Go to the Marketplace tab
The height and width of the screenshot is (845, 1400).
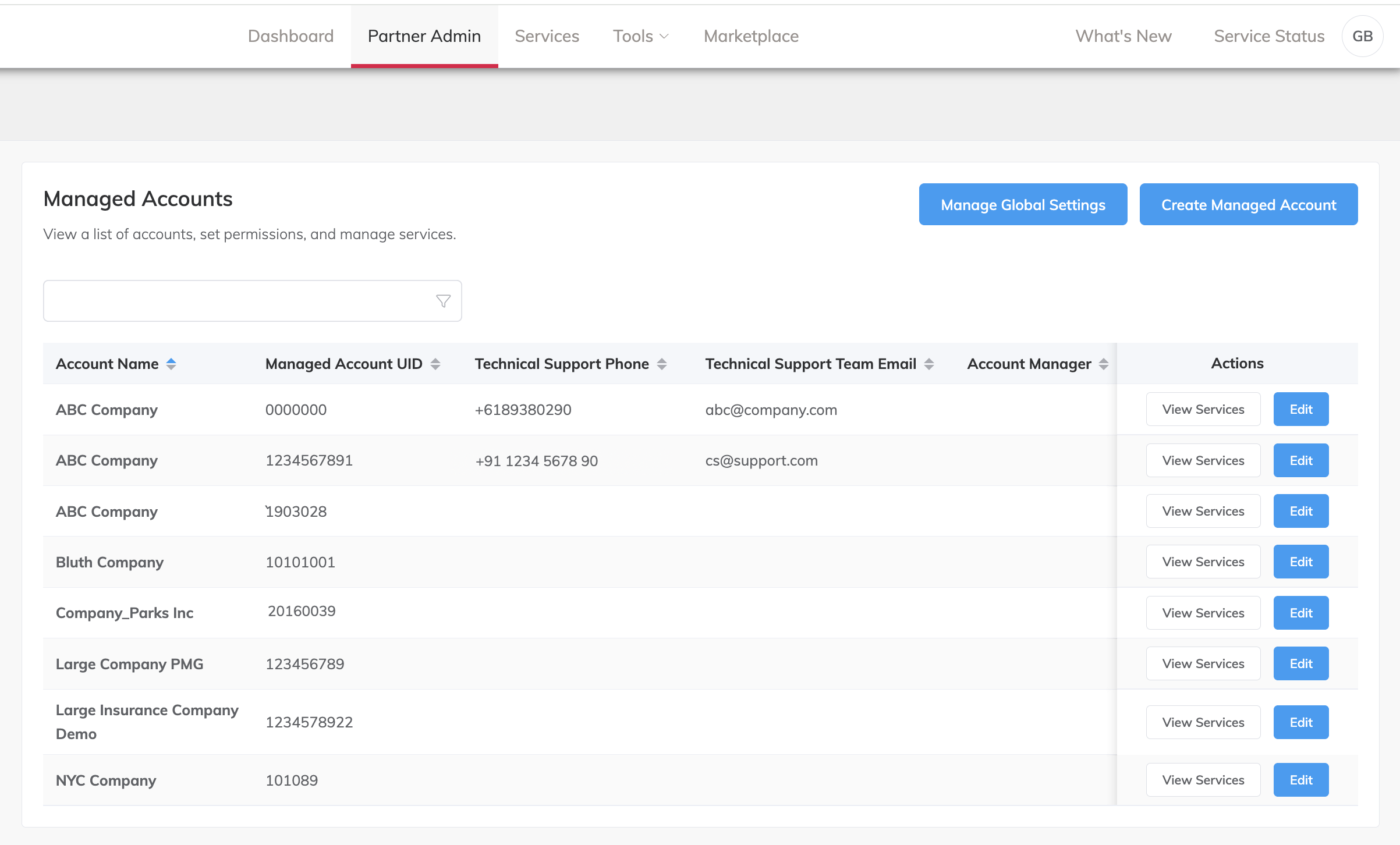point(751,36)
